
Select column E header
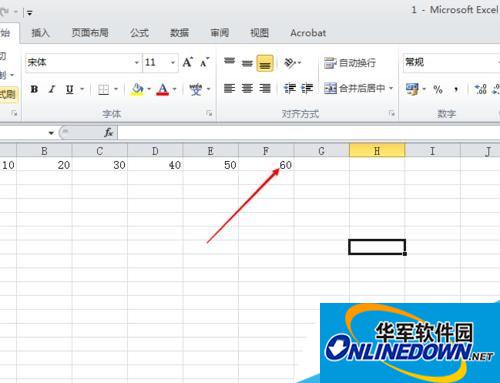click(x=211, y=151)
